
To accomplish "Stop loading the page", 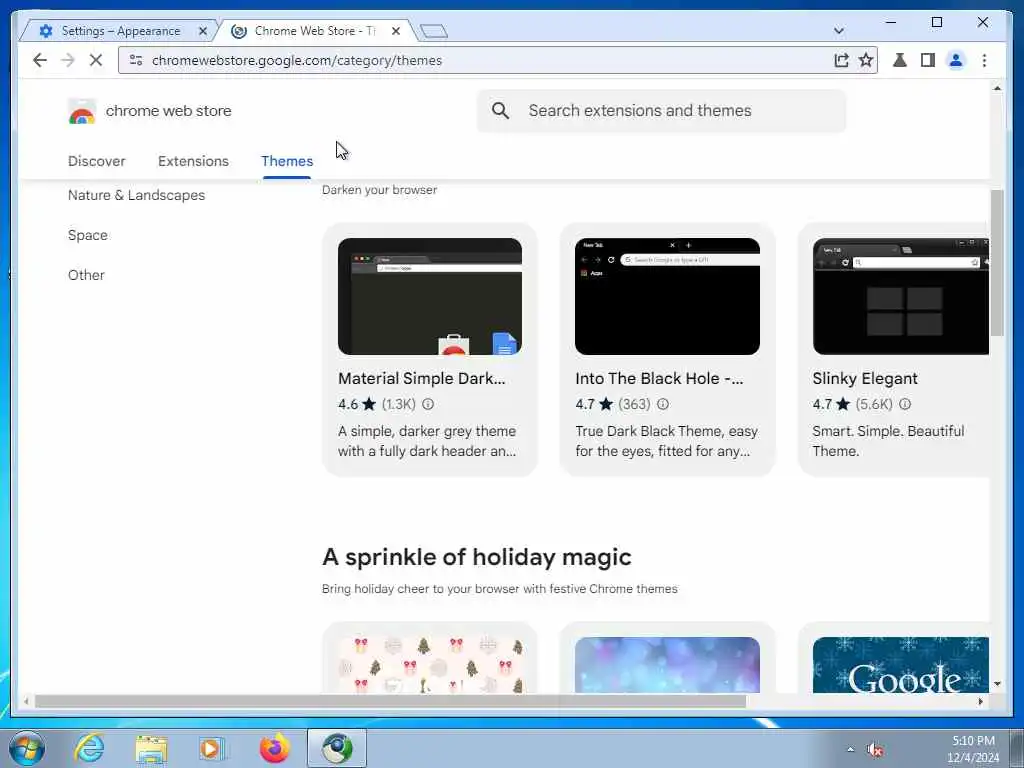I will (96, 60).
